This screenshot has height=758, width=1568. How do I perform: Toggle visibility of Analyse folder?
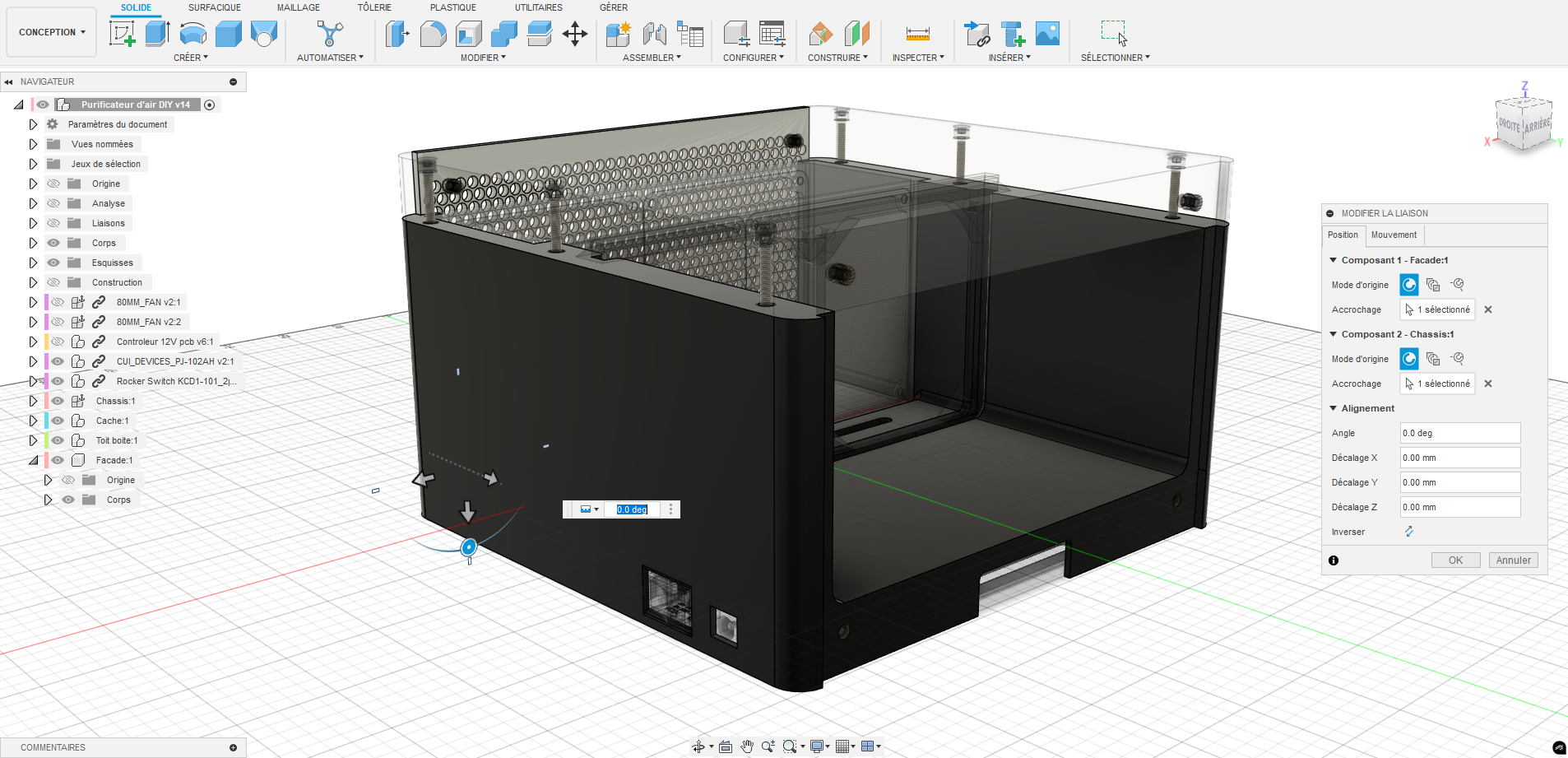(x=54, y=203)
